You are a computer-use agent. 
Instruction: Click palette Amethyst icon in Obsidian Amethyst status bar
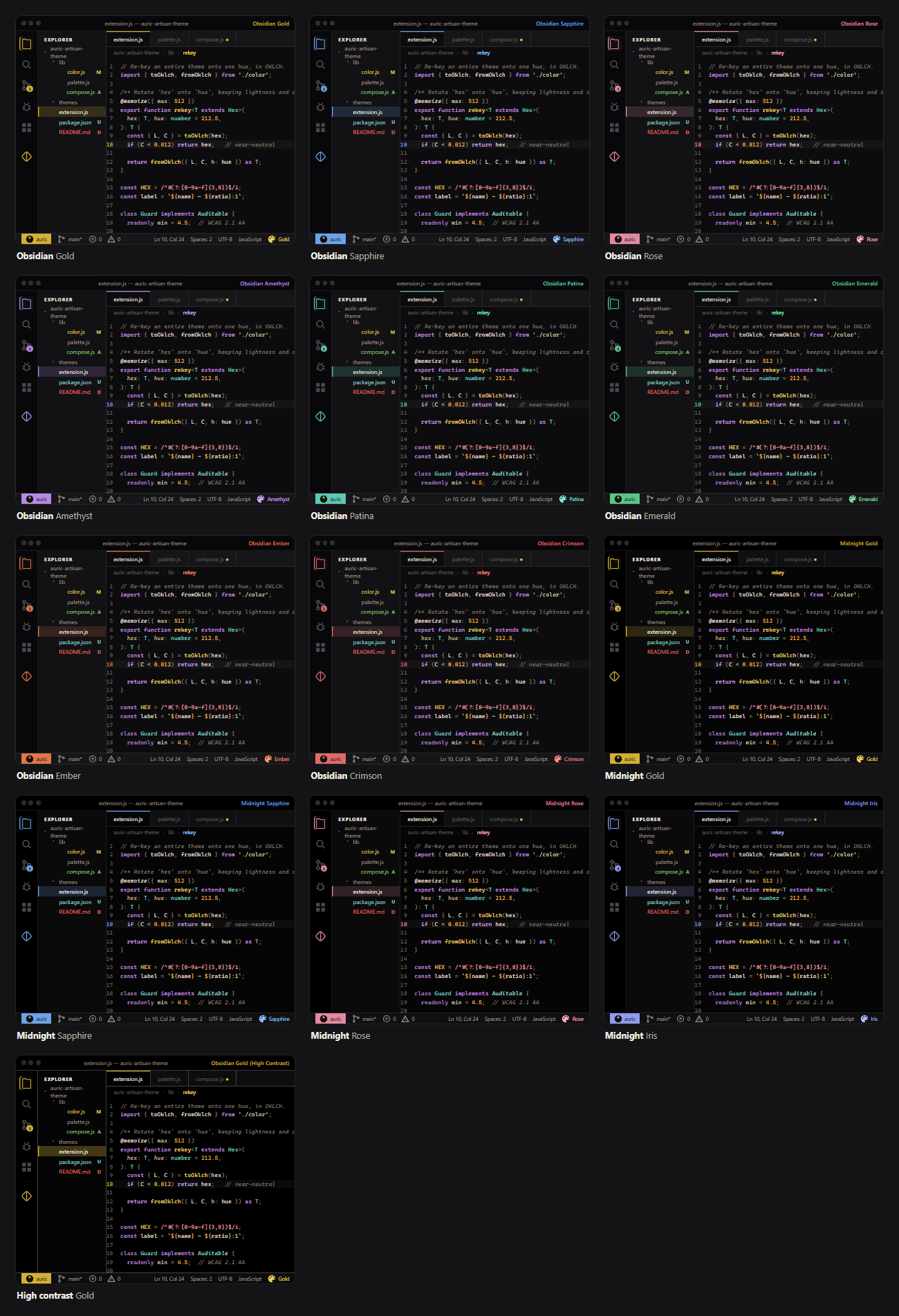261,499
